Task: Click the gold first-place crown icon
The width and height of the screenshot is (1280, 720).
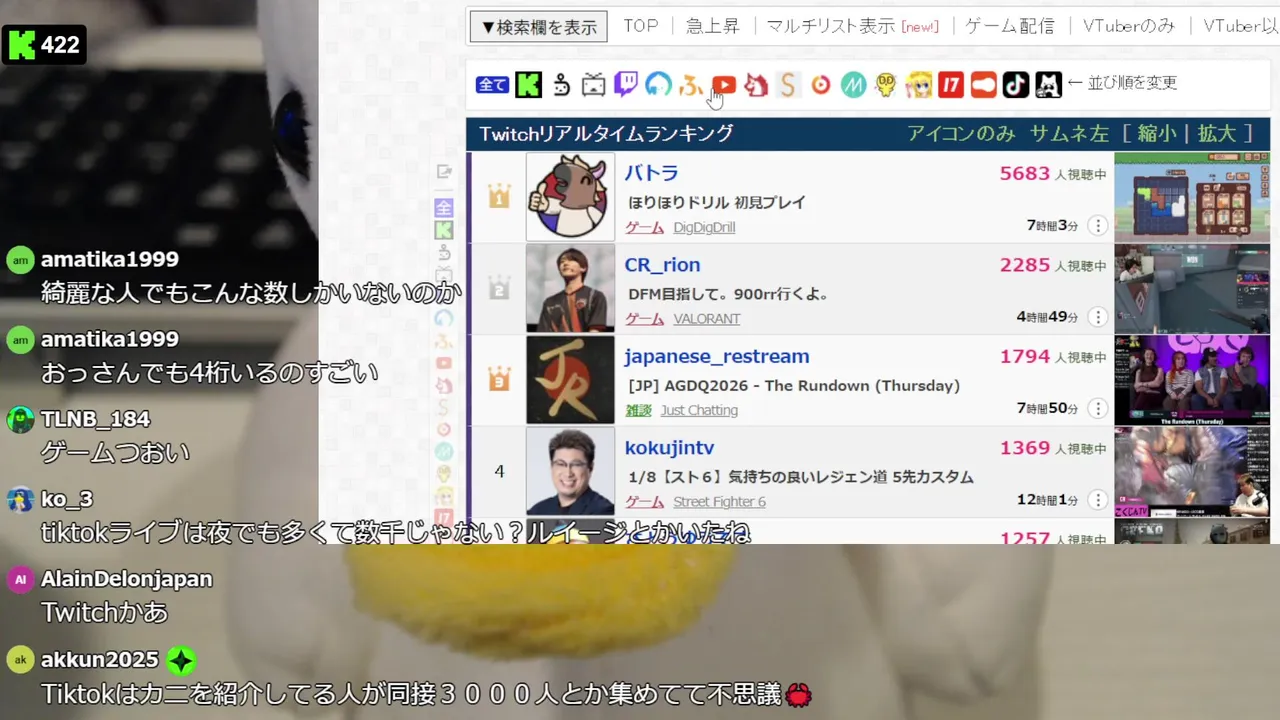Action: click(499, 197)
